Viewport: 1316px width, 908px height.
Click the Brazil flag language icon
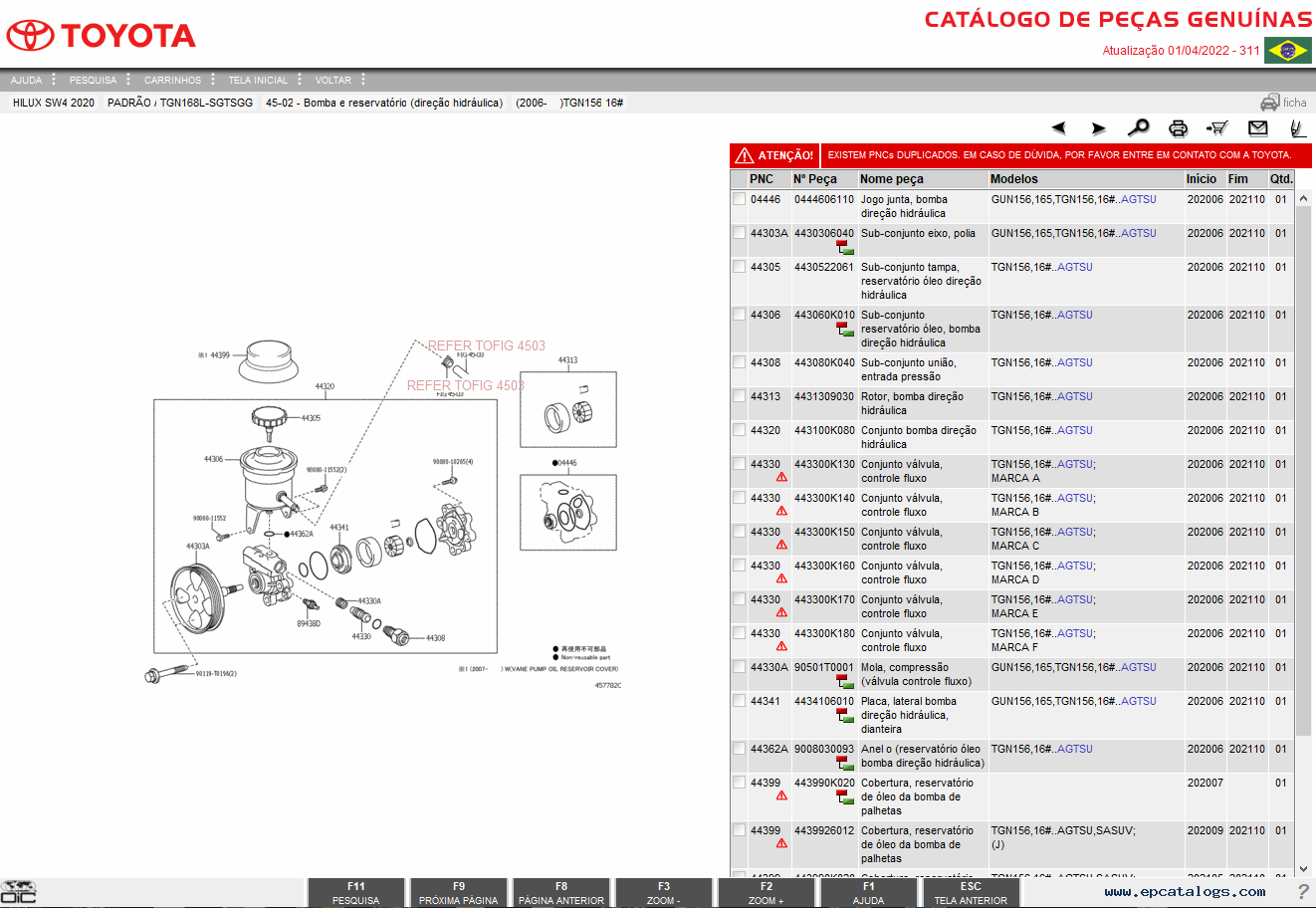point(1287,50)
